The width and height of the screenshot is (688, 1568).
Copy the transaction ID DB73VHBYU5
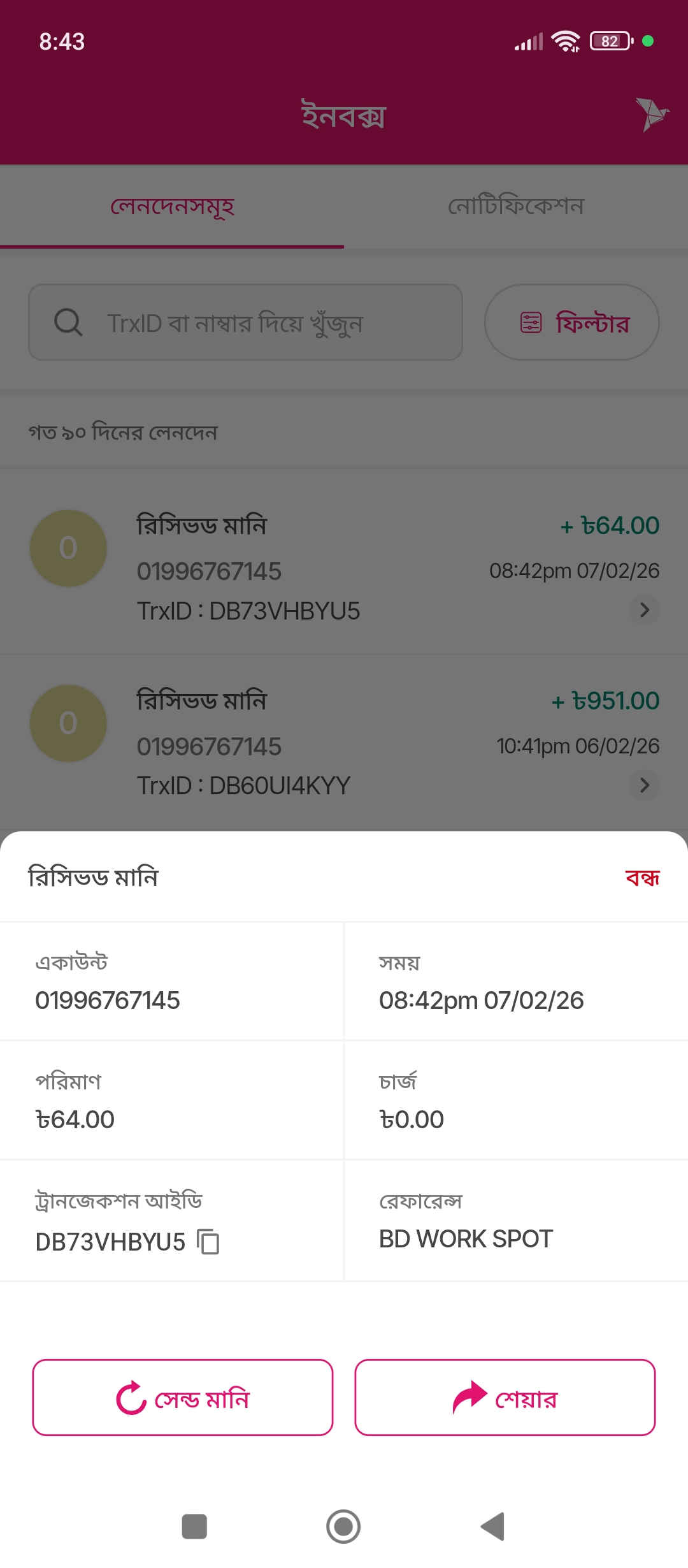208,1242
